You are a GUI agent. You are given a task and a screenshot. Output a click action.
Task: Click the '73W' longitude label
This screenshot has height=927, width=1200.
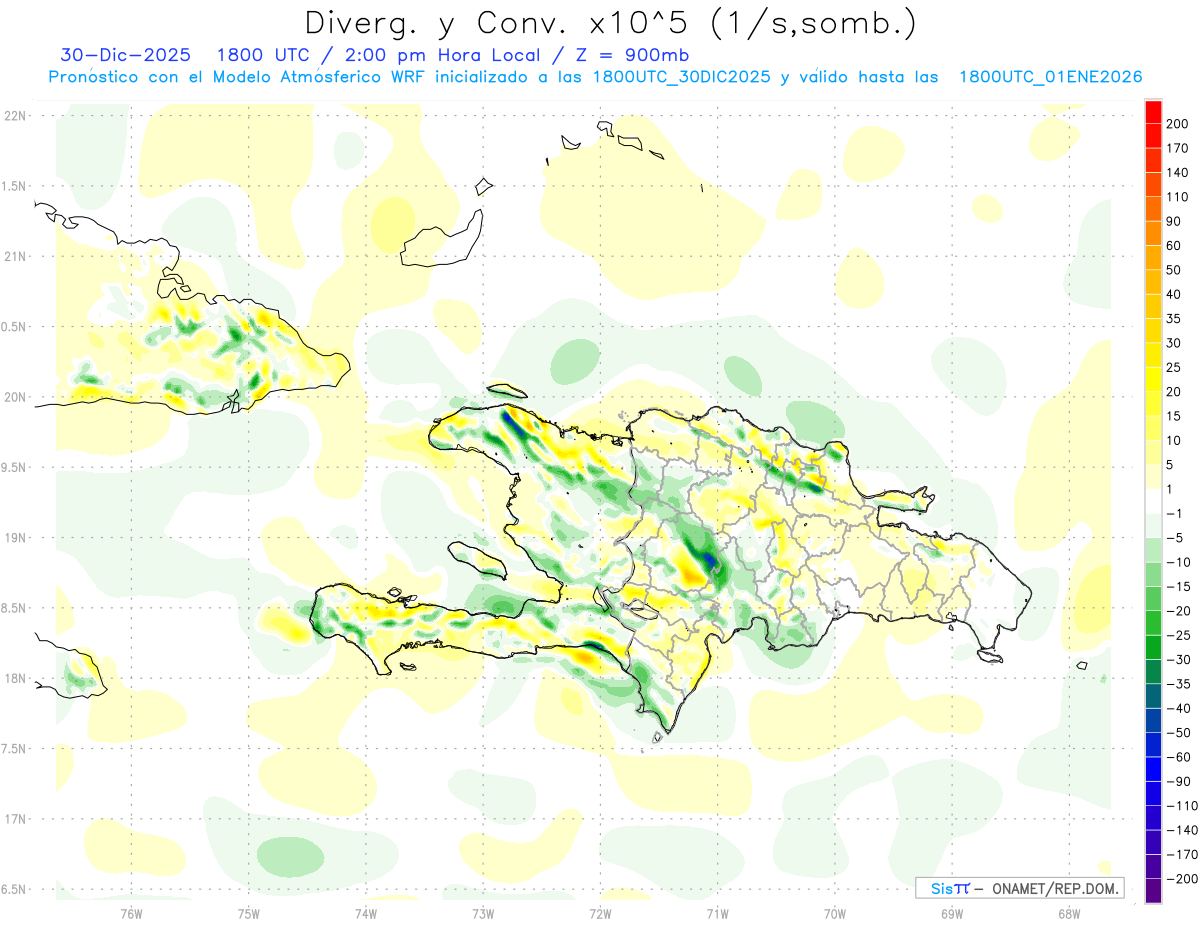(483, 913)
